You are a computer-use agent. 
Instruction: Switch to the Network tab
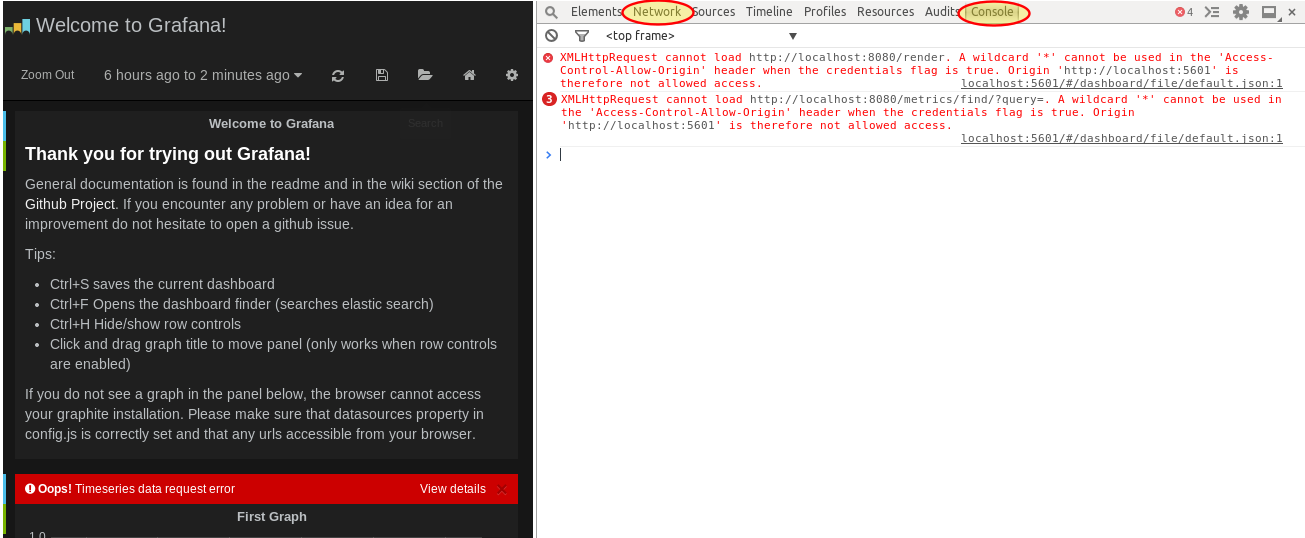[x=657, y=12]
